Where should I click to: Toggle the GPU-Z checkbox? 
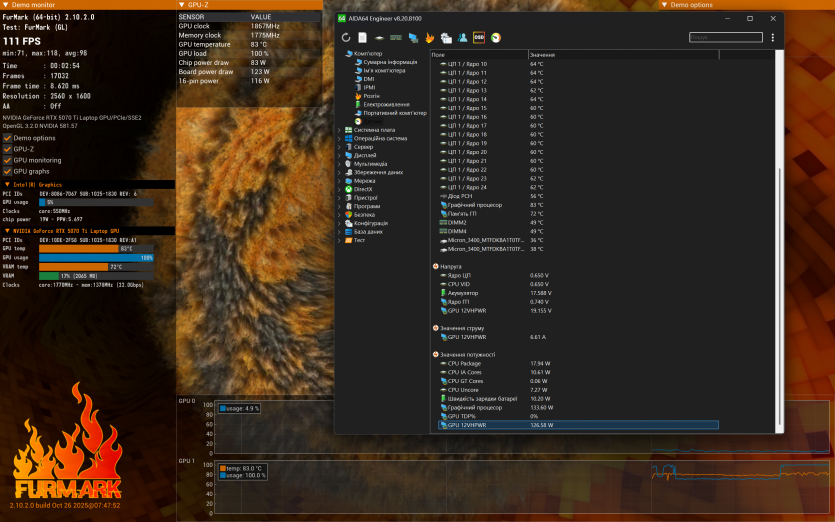(8, 149)
